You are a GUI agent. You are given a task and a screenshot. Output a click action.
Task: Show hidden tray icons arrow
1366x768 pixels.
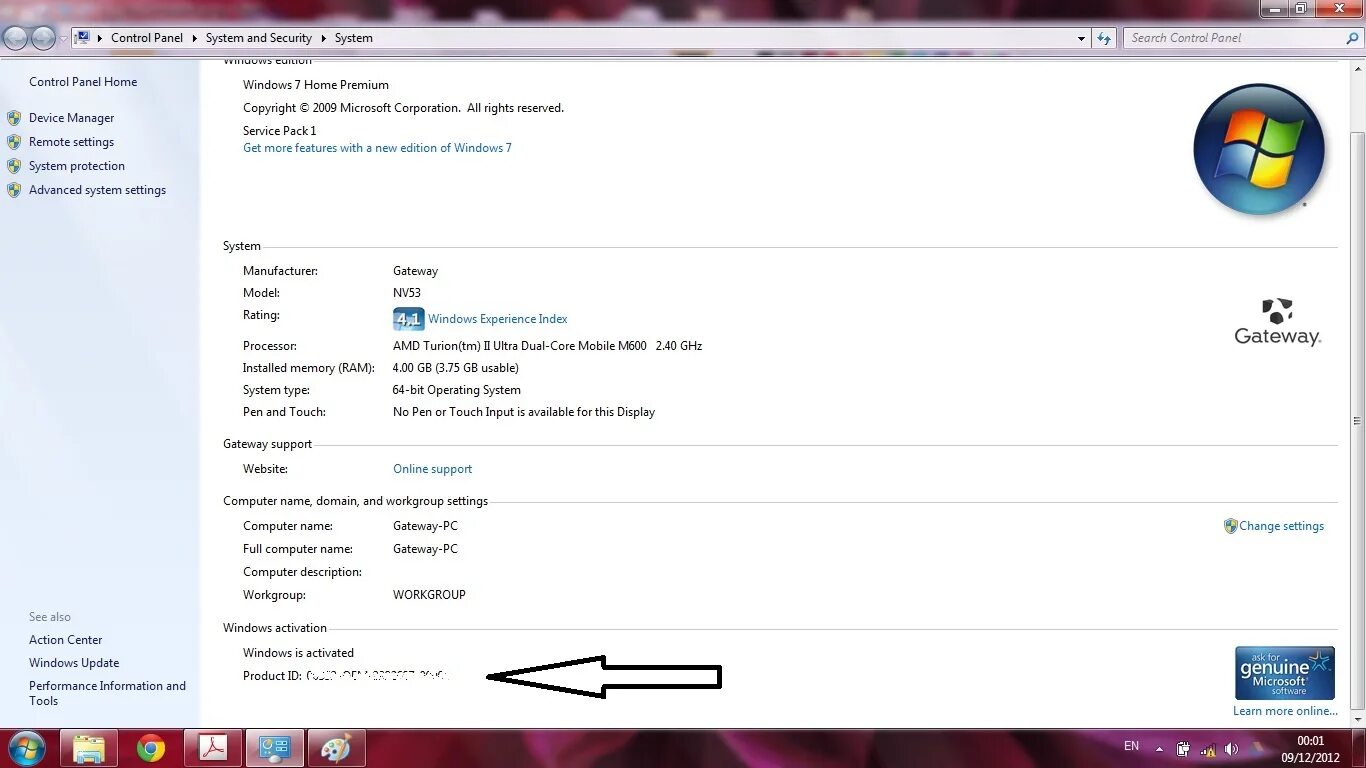1159,748
